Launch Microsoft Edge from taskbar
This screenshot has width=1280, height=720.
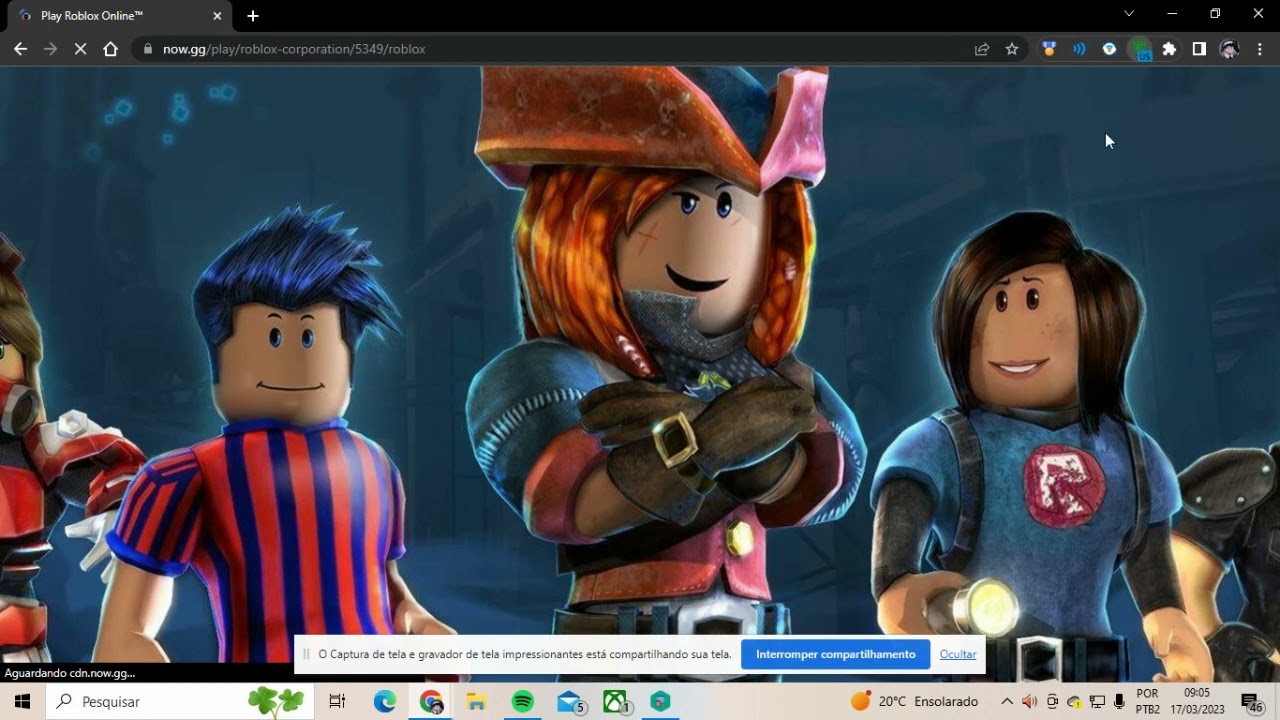coord(385,702)
